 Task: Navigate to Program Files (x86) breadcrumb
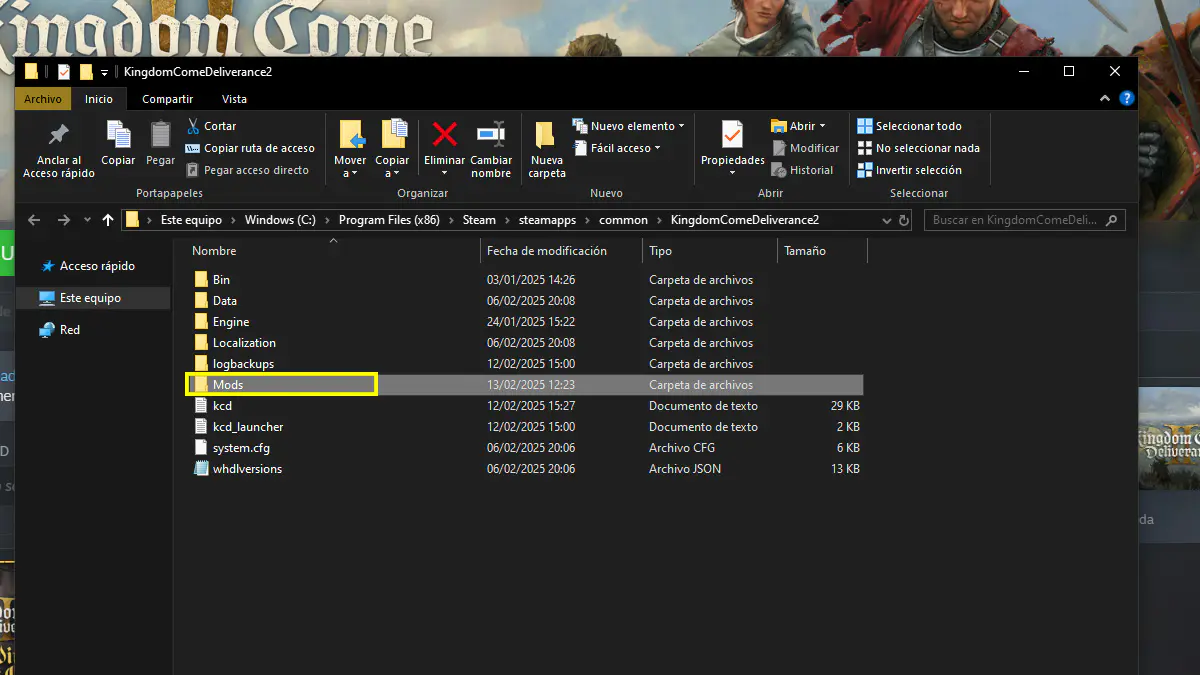pyautogui.click(x=390, y=220)
